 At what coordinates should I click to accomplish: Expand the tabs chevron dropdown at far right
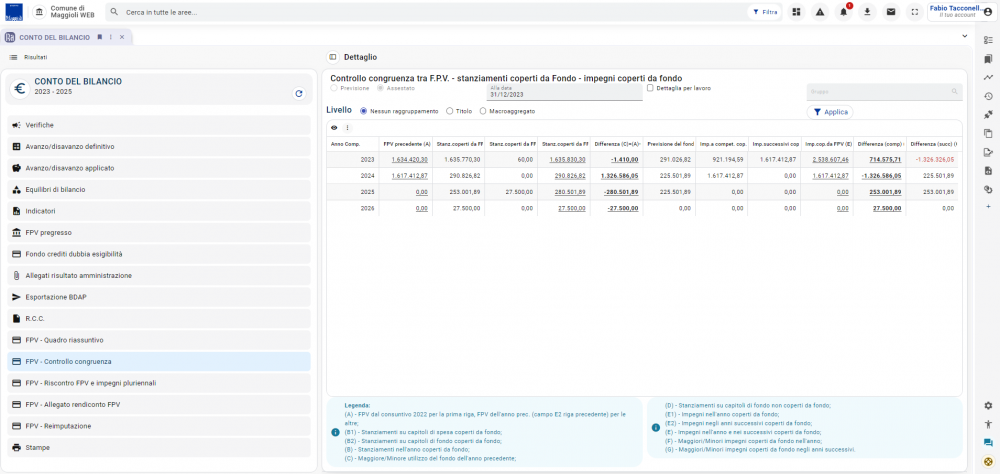click(964, 36)
